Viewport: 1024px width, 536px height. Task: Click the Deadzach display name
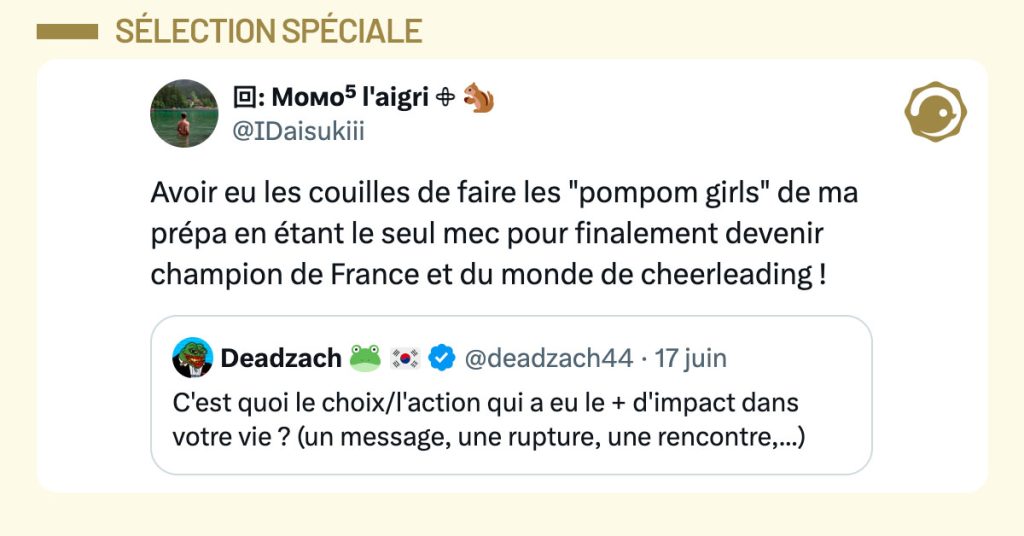(280, 357)
